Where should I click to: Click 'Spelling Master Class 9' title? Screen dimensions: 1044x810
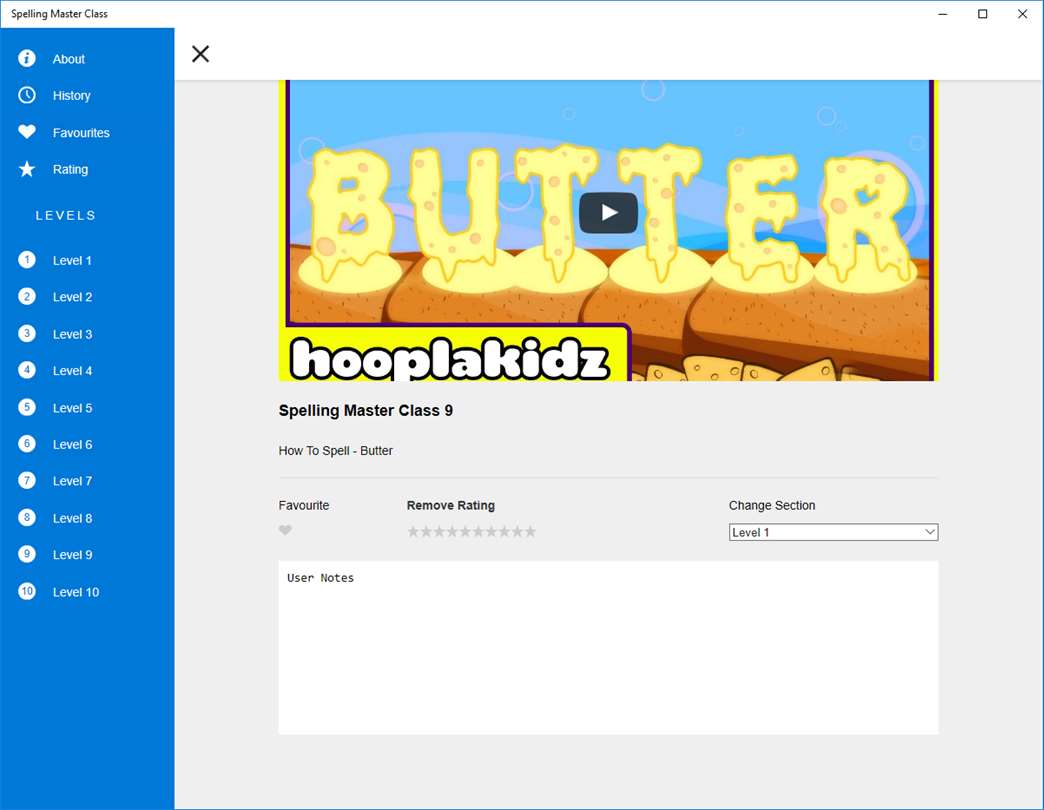[366, 410]
